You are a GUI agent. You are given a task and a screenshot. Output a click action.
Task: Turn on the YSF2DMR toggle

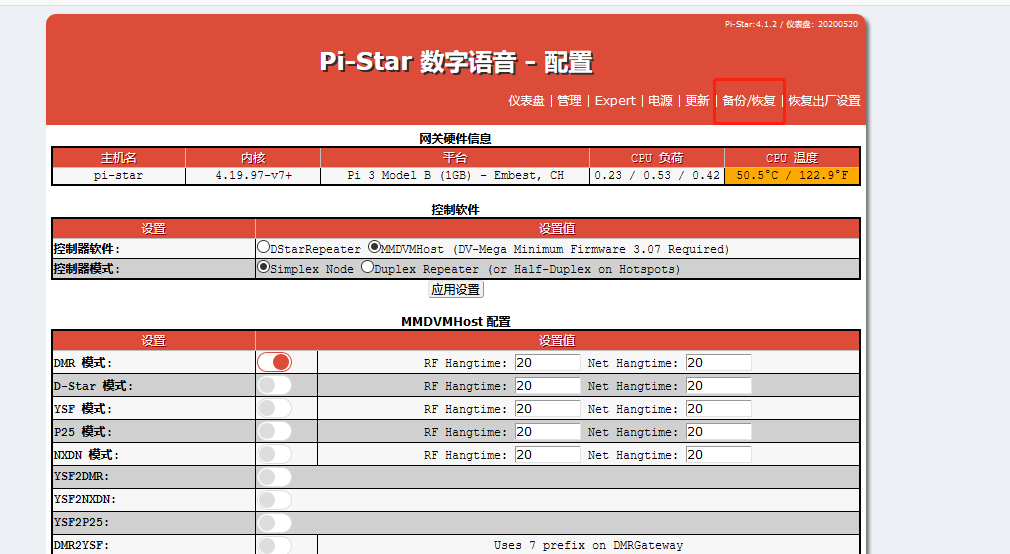coord(274,477)
